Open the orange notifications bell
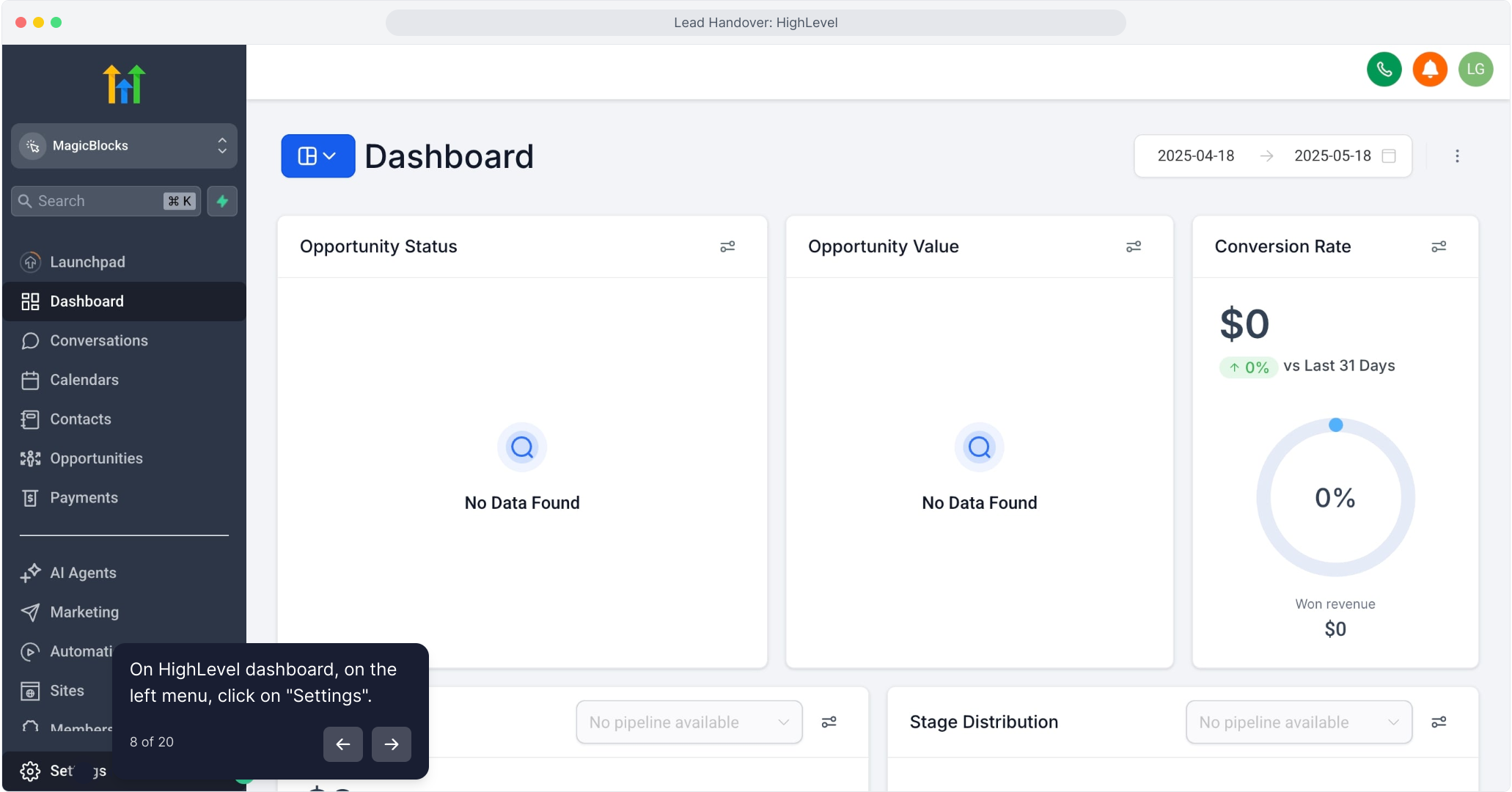Viewport: 1512px width, 792px height. [x=1429, y=70]
